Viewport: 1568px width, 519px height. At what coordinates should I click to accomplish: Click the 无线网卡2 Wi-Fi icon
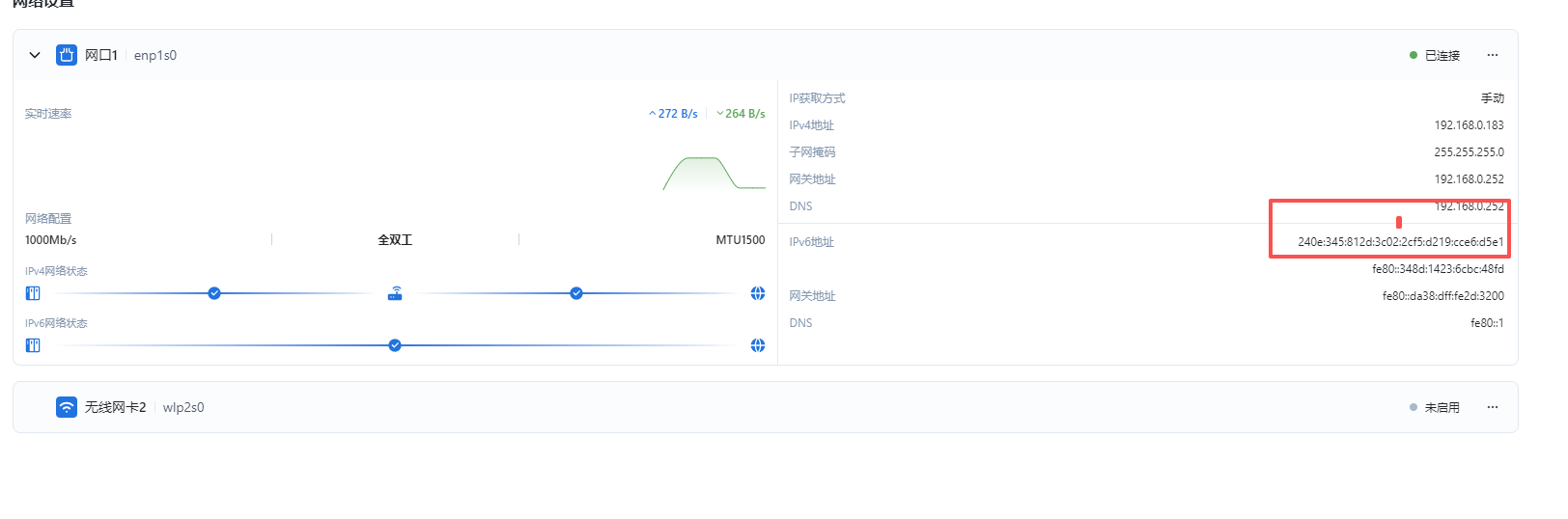pos(67,407)
